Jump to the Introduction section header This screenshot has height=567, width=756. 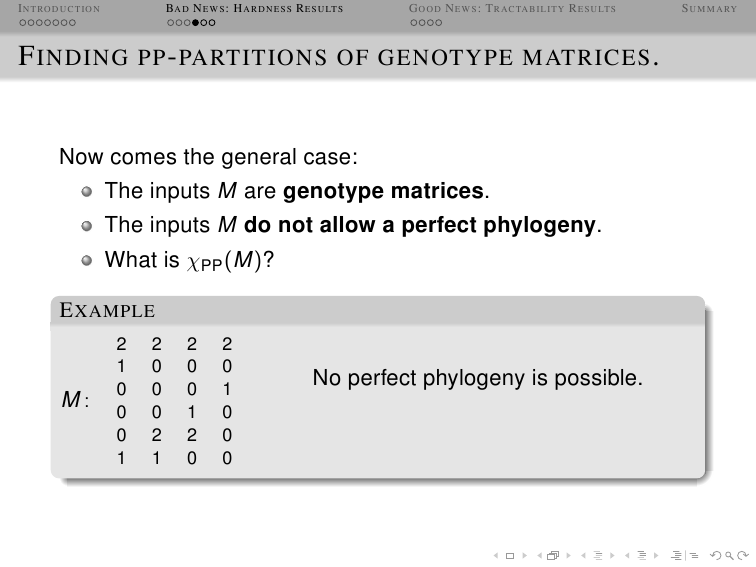[59, 9]
